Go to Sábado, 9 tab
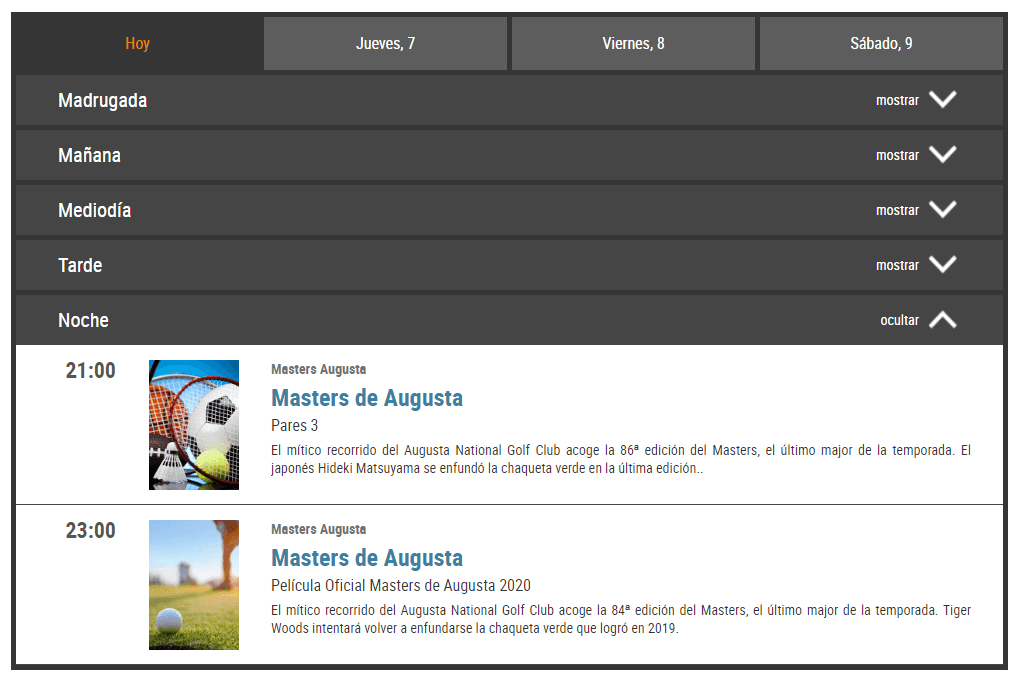 click(x=881, y=44)
